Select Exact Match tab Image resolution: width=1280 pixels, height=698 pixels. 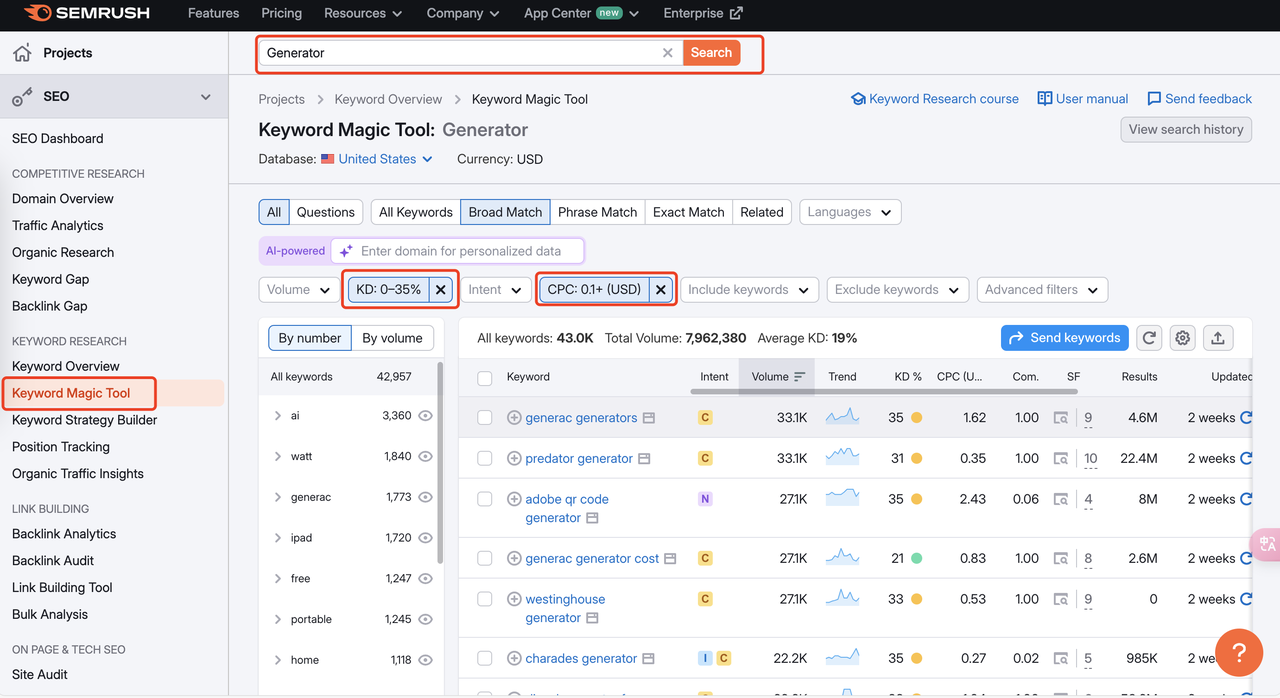(x=689, y=212)
